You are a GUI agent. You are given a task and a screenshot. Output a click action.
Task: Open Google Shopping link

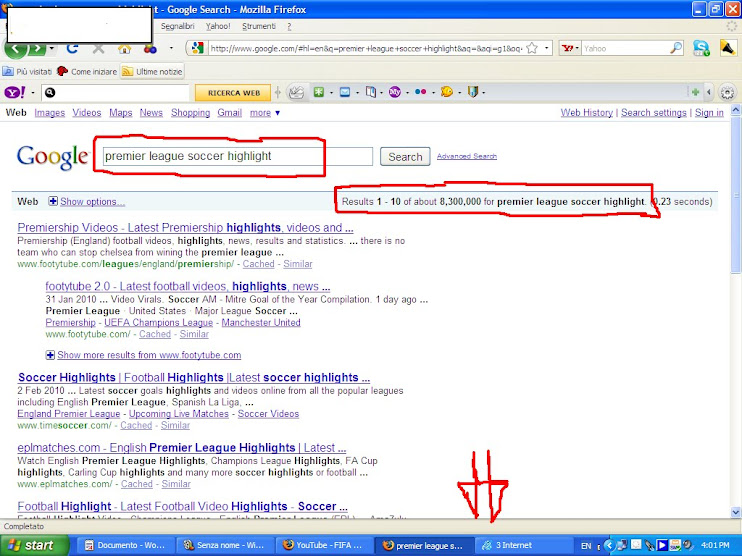pos(190,113)
